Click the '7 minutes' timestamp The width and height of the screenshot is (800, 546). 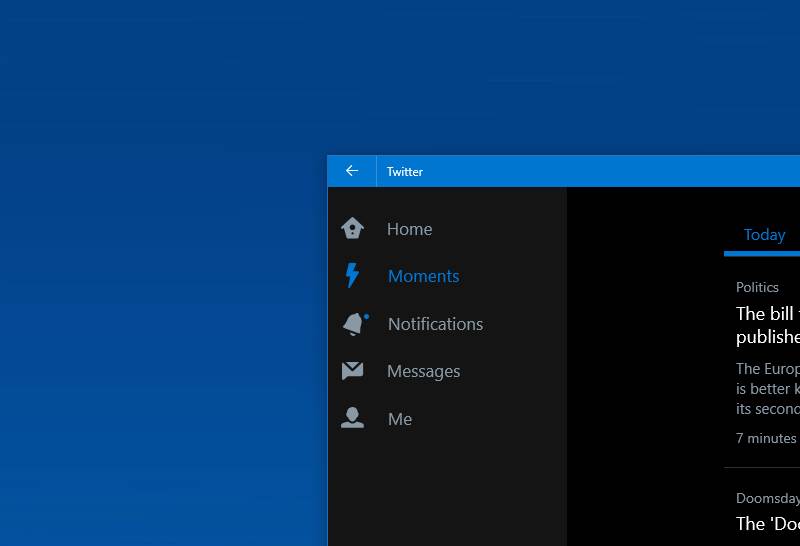[766, 438]
